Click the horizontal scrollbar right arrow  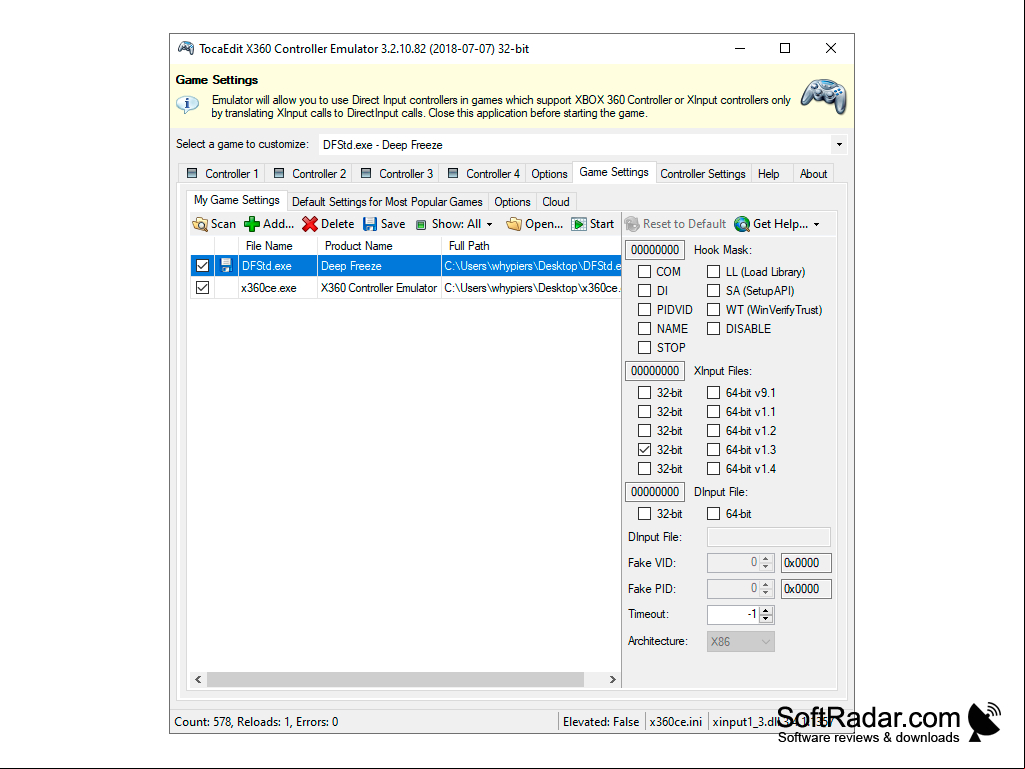pyautogui.click(x=613, y=679)
